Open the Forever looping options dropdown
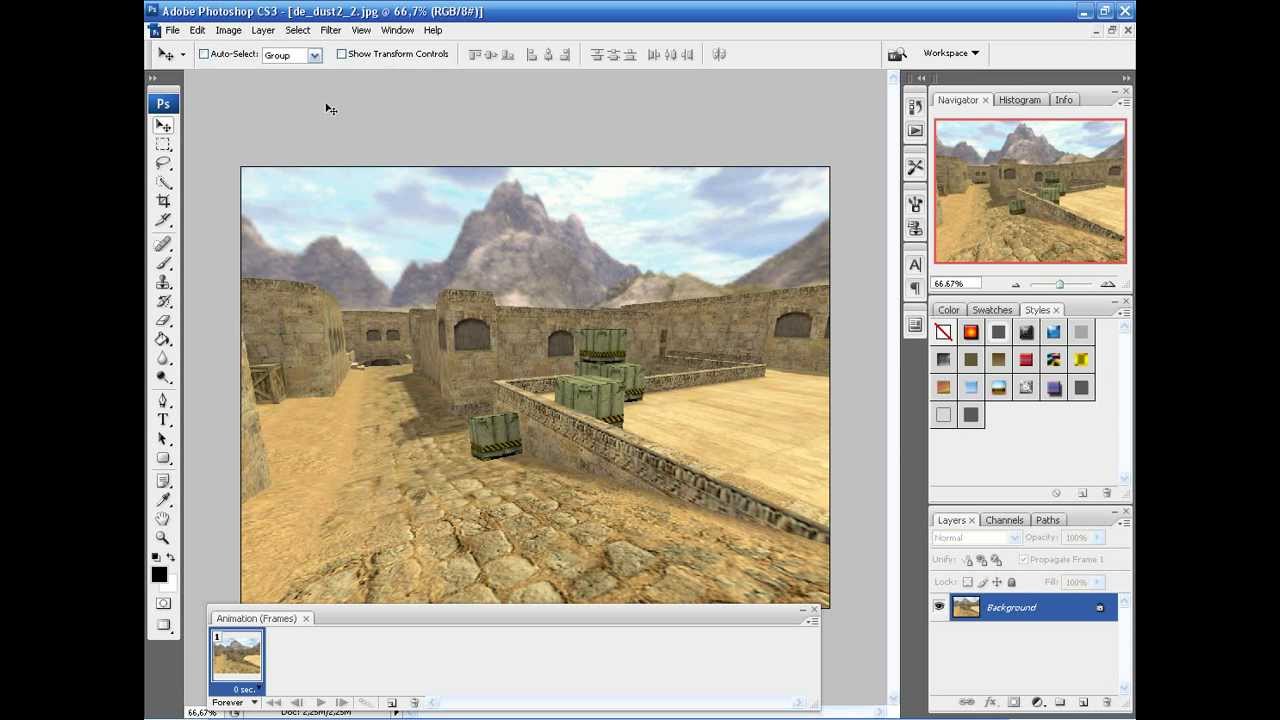Viewport: 1280px width, 720px height. (235, 703)
